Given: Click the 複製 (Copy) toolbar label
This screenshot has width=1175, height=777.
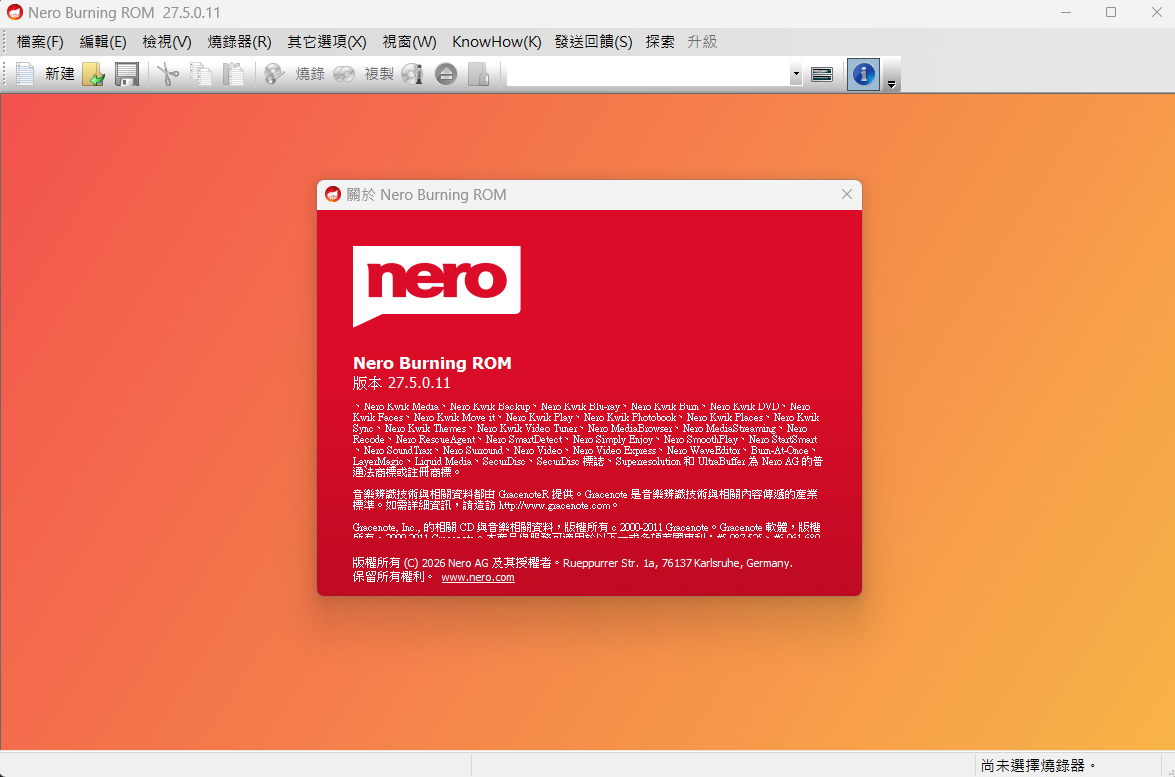Looking at the screenshot, I should (379, 73).
